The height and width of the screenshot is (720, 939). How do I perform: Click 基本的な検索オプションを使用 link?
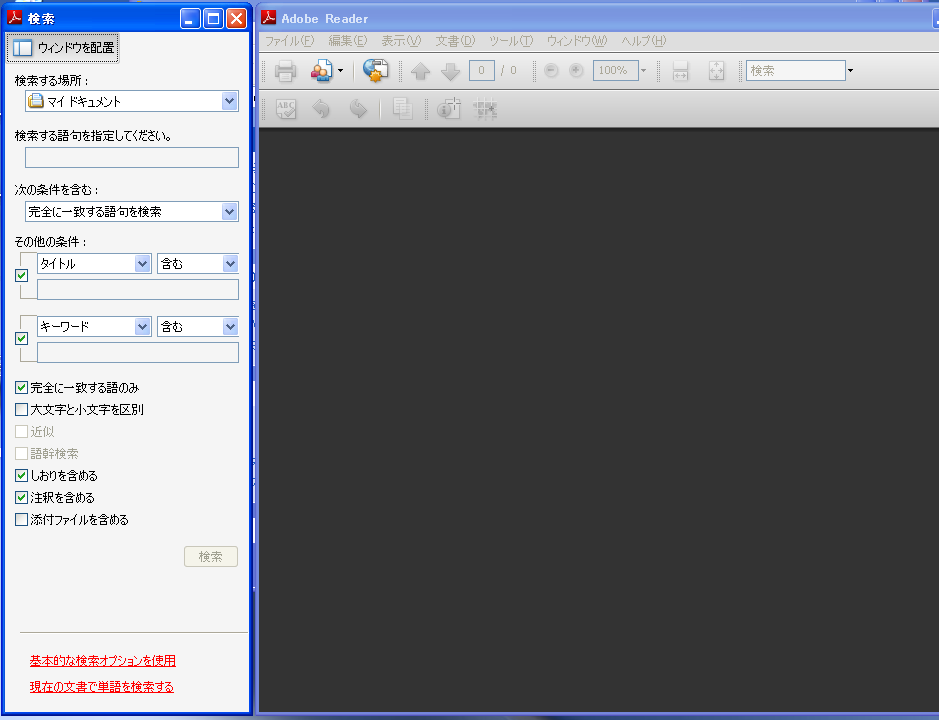coord(103,661)
